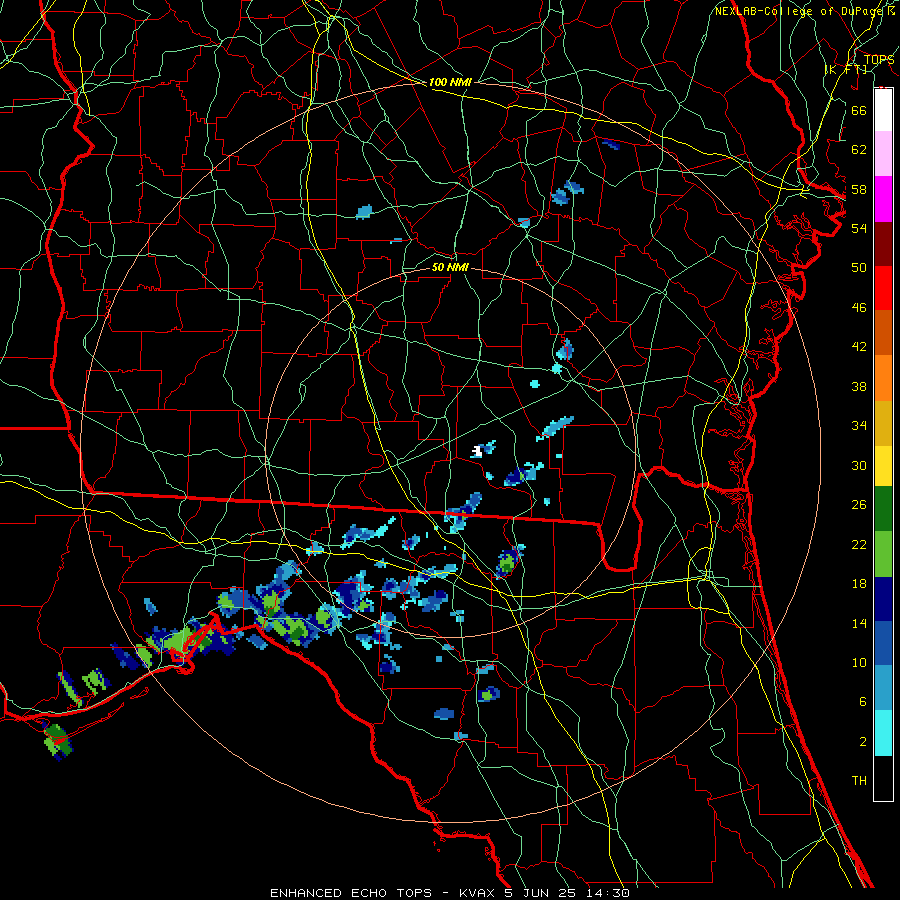900x900 pixels.
Task: Click the 'KVAX' station identifier text
Action: click(x=478, y=893)
